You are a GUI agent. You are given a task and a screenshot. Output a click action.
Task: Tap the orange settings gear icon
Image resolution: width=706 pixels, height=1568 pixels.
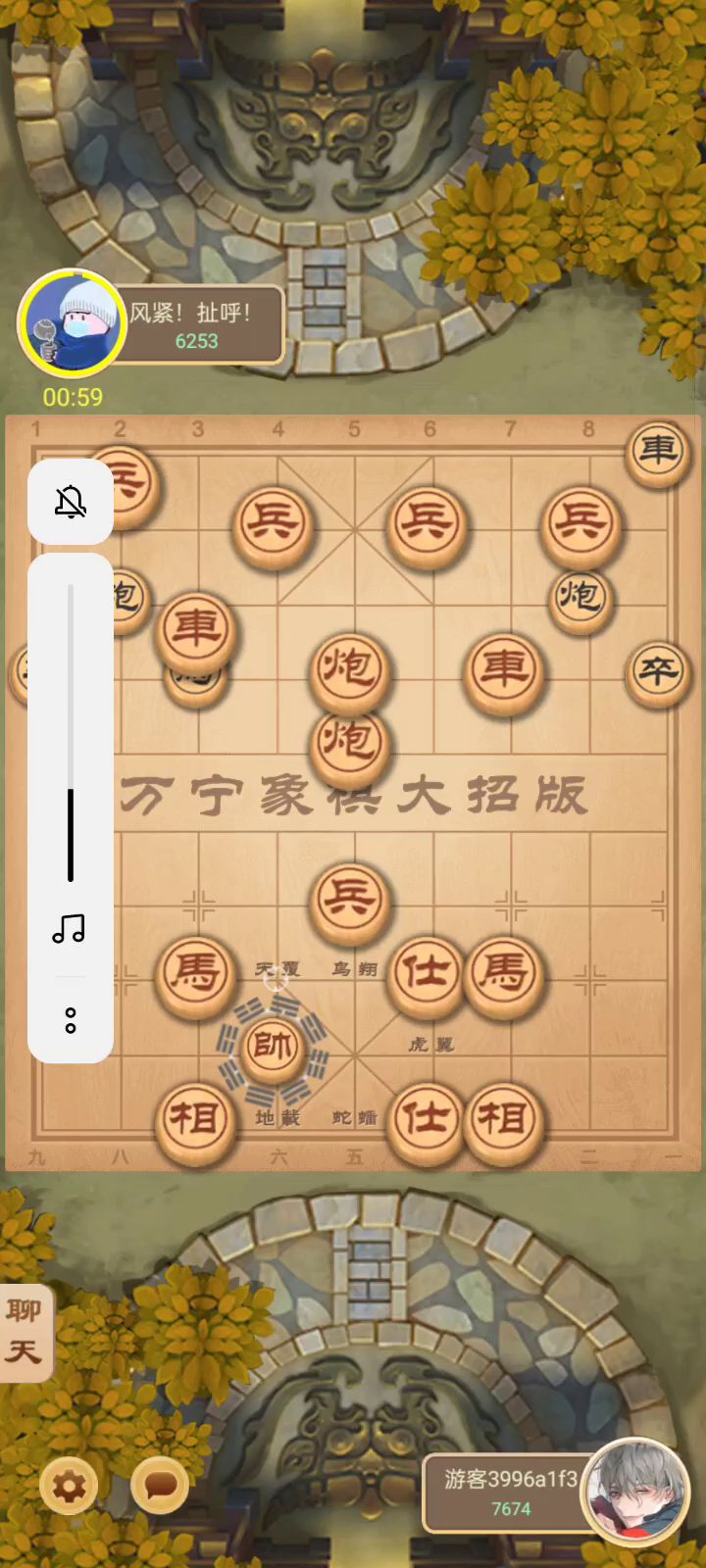point(69,1488)
